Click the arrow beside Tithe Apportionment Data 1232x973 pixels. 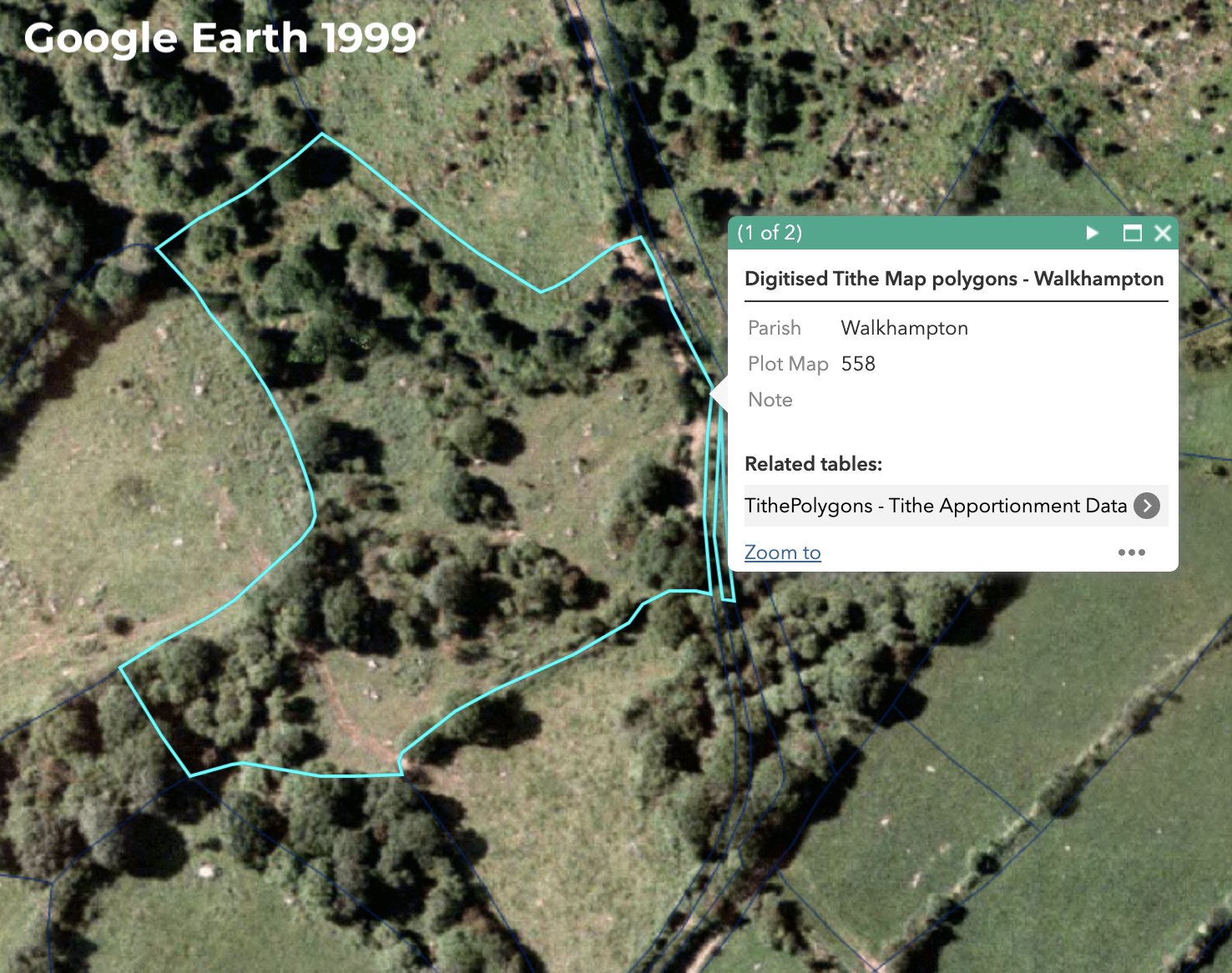pyautogui.click(x=1147, y=506)
